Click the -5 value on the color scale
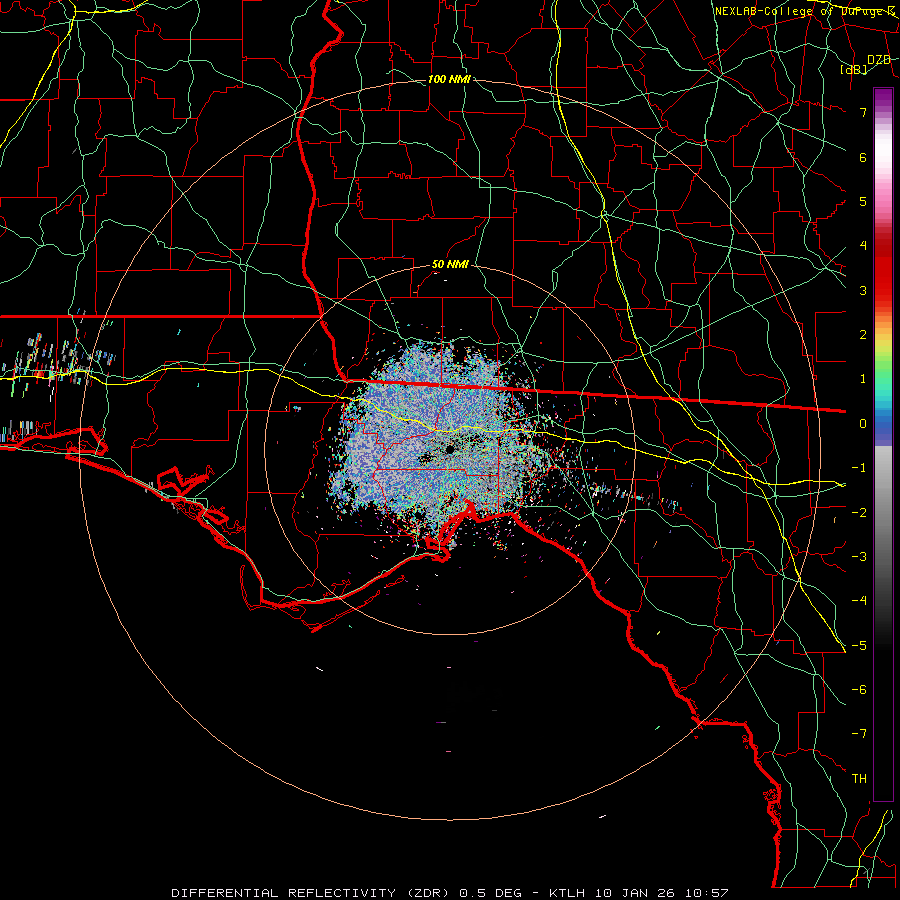 click(859, 645)
